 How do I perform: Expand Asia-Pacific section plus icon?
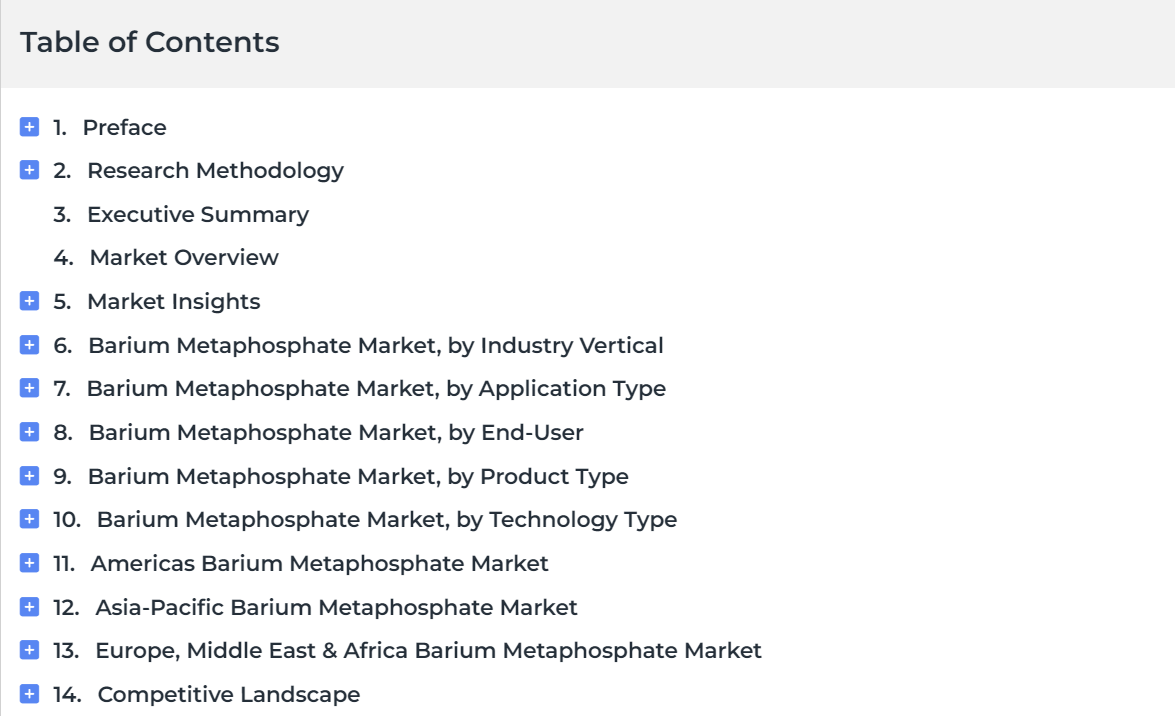click(29, 607)
